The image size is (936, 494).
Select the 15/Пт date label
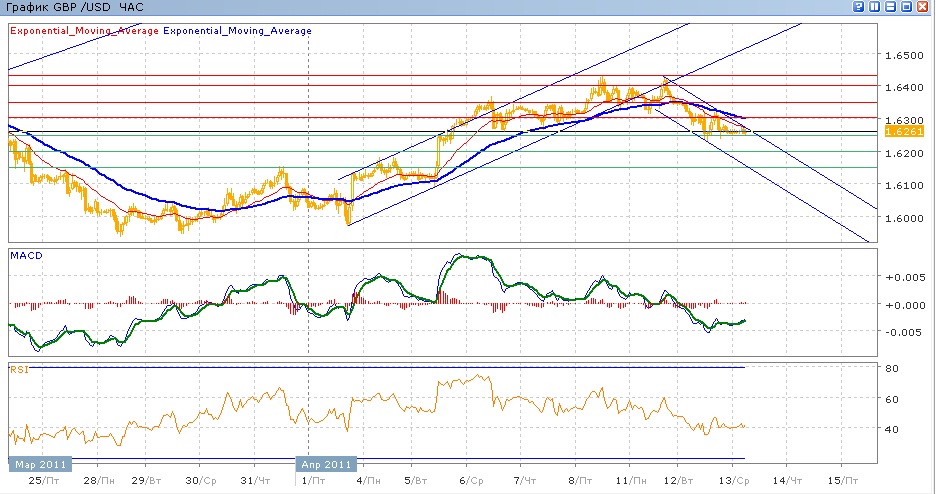tap(843, 480)
